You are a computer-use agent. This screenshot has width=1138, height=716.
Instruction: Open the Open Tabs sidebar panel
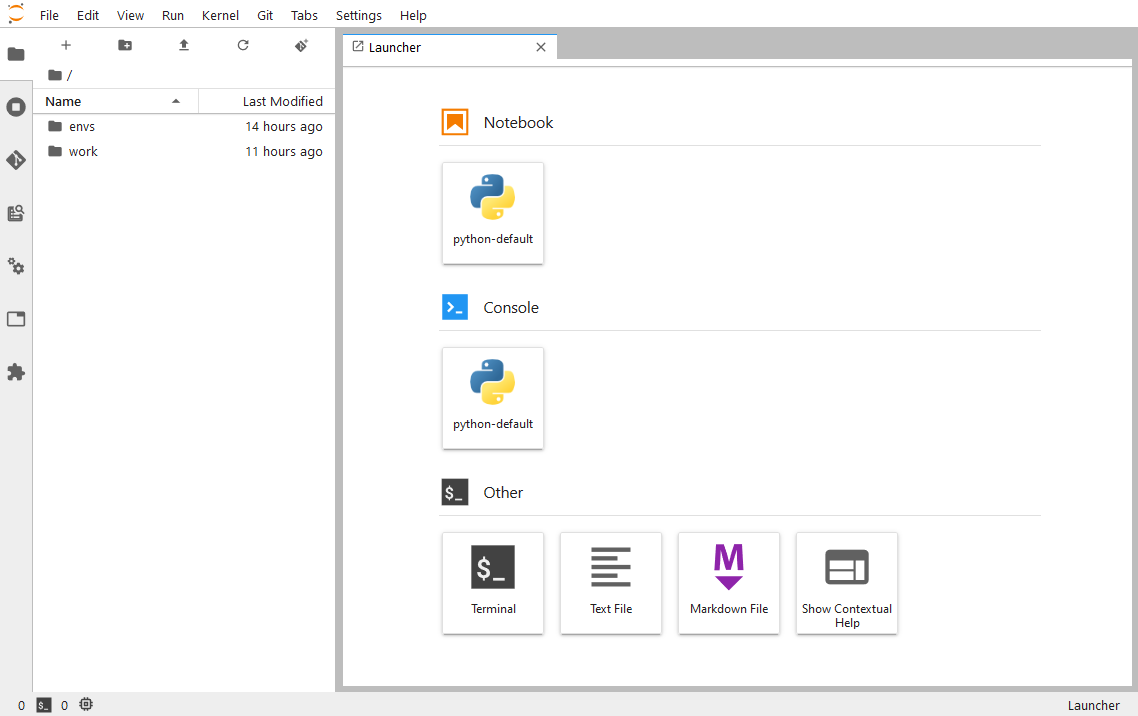click(x=16, y=319)
